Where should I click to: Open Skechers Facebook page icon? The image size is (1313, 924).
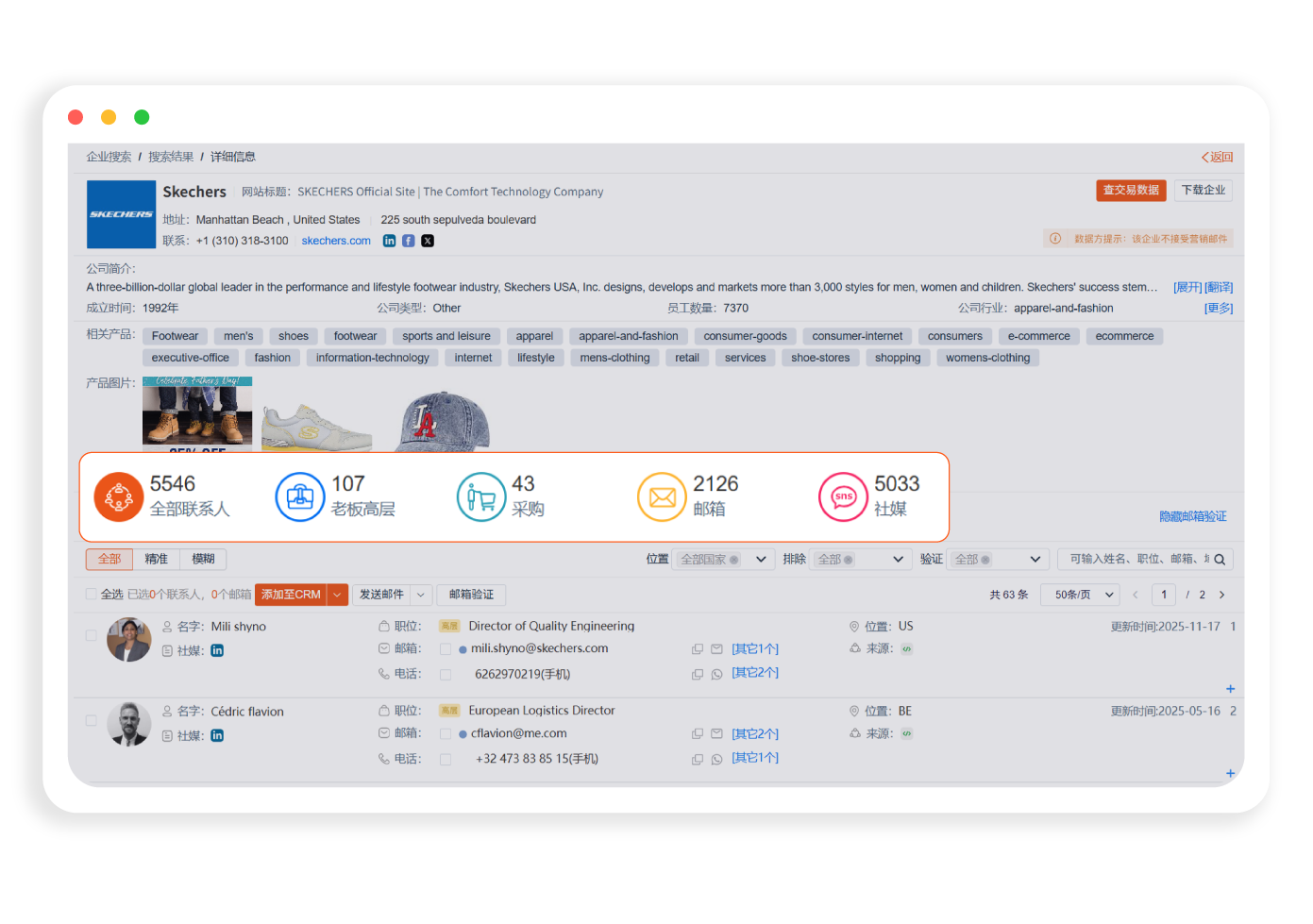coord(409,241)
